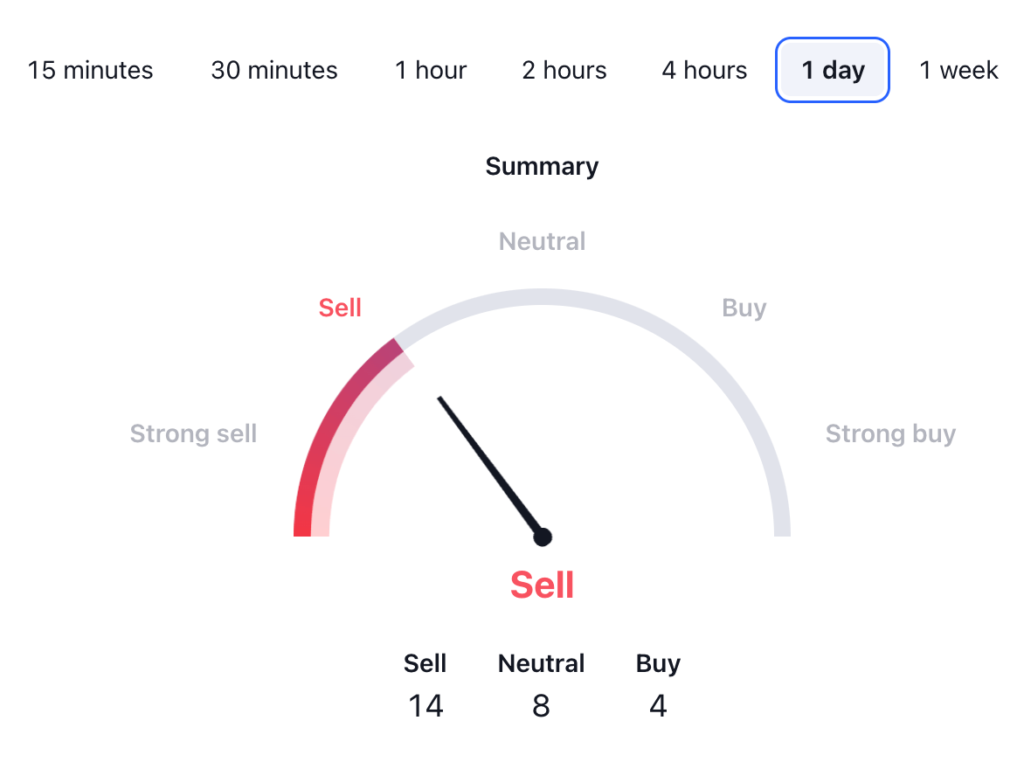Click the selected 1 day tab
Screen dimensions: 1024x762
pos(832,70)
